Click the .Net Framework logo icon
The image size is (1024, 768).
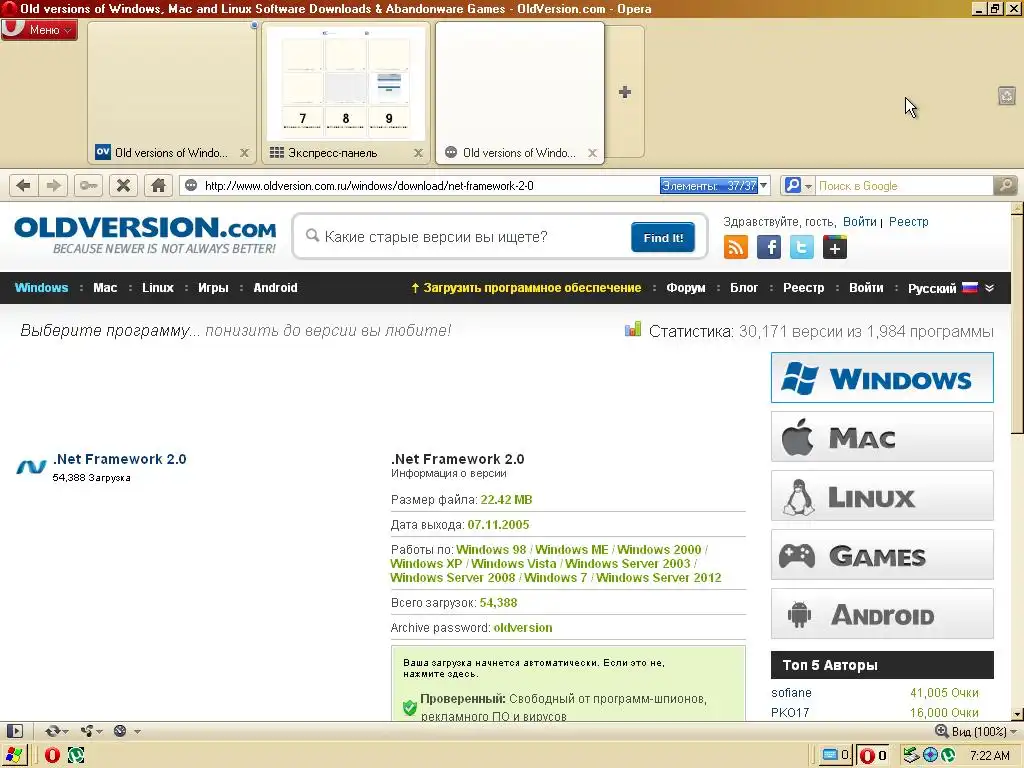pyautogui.click(x=31, y=466)
